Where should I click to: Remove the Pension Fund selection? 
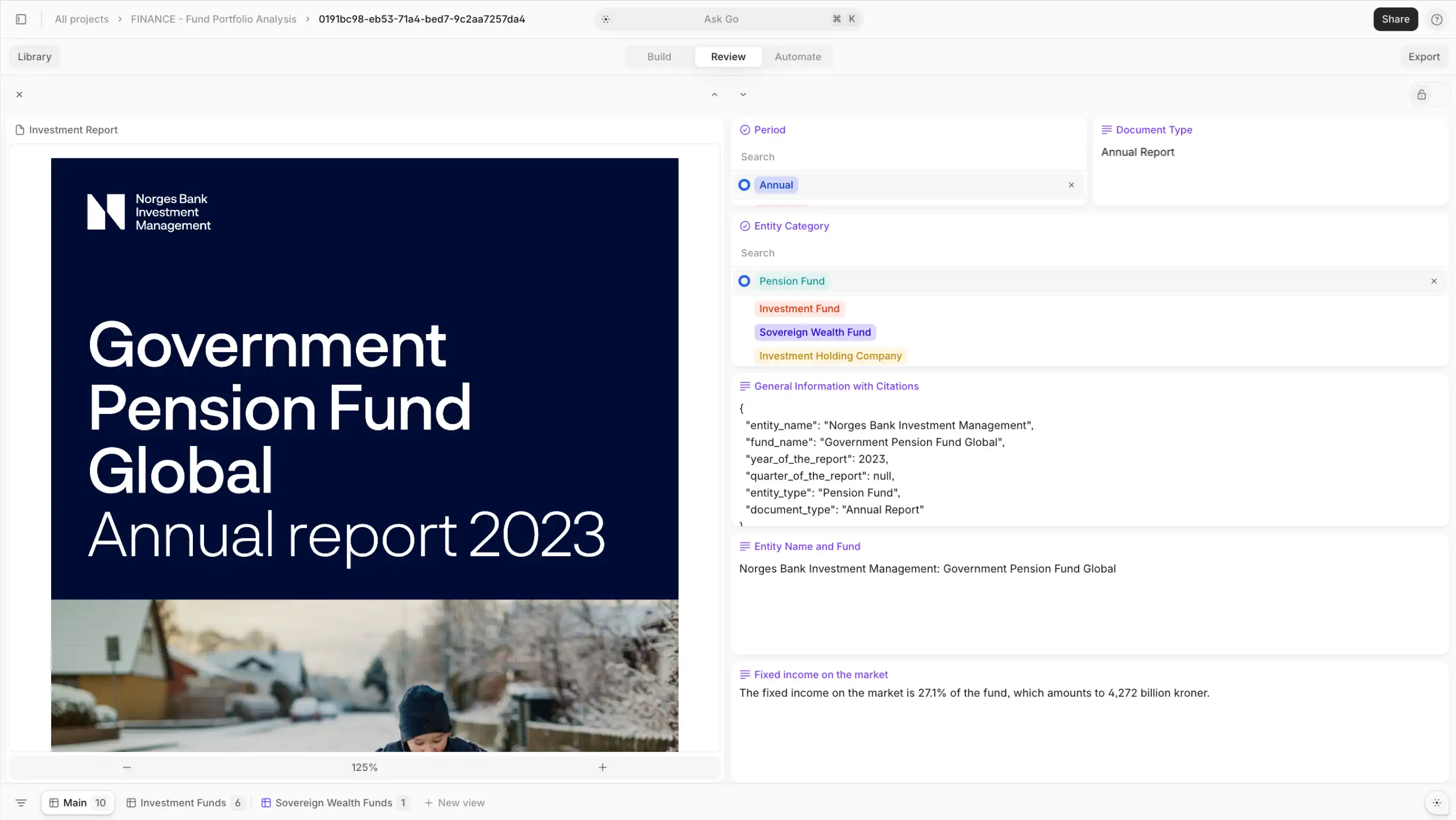click(x=1434, y=281)
